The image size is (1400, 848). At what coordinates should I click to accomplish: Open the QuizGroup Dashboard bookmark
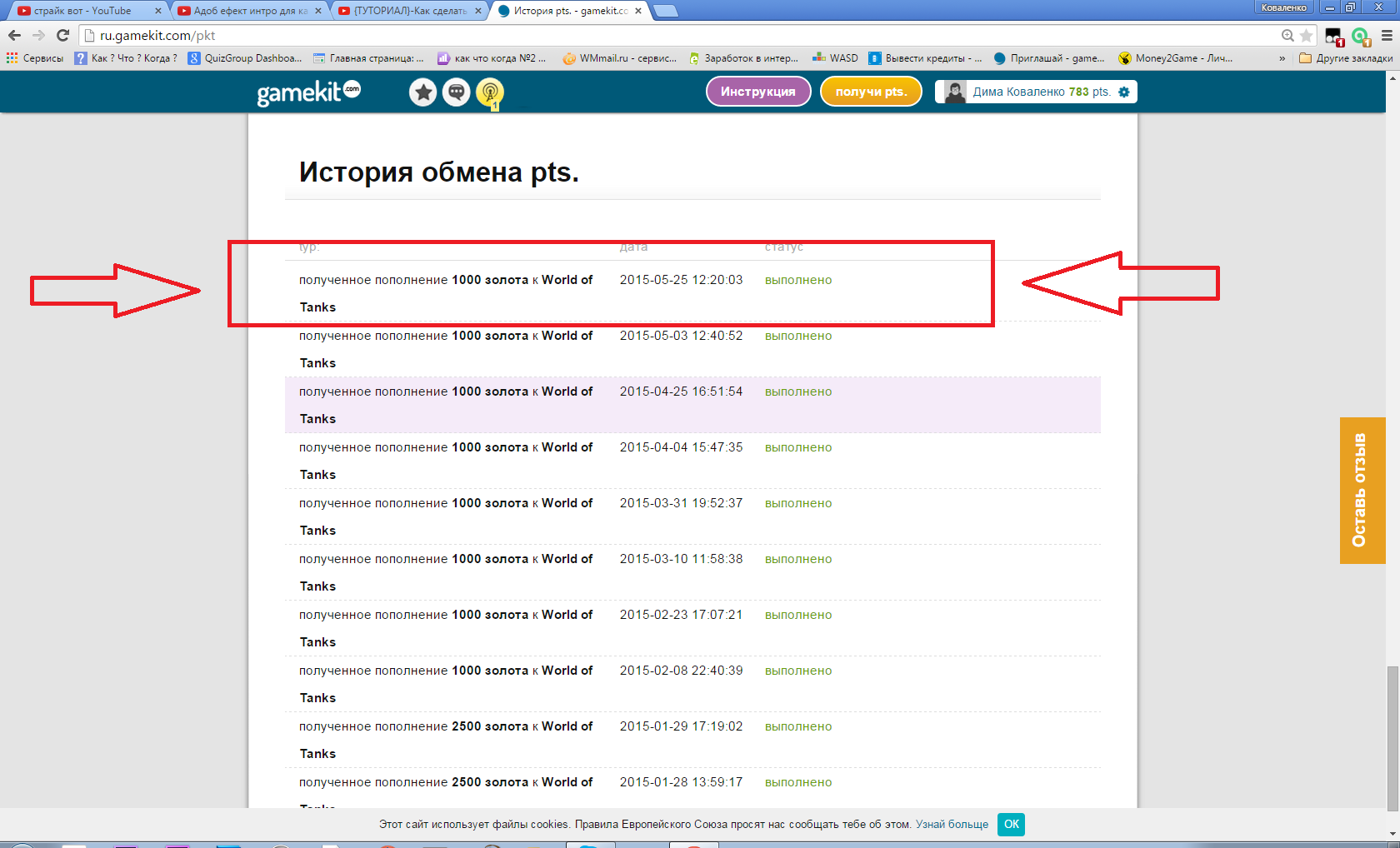[x=245, y=58]
